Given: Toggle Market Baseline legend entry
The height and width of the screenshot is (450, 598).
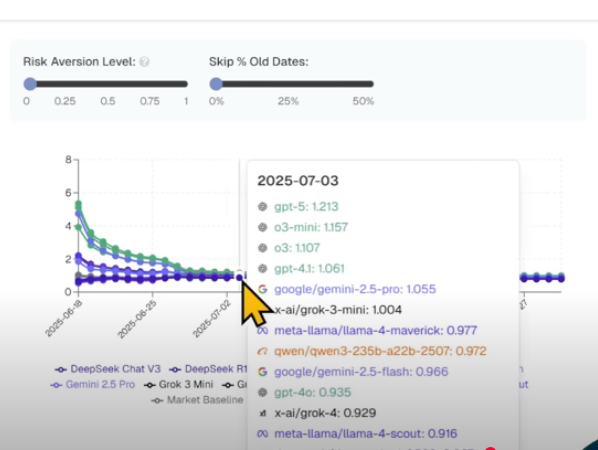Looking at the screenshot, I should (x=197, y=400).
